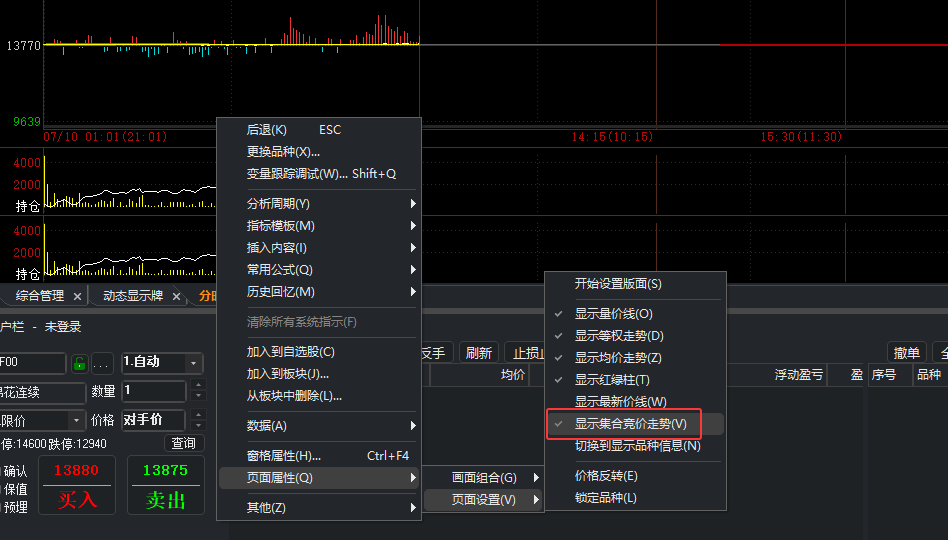This screenshot has width=948, height=540.
Task: Switch to 综合管理 tab
Action: click(40, 296)
